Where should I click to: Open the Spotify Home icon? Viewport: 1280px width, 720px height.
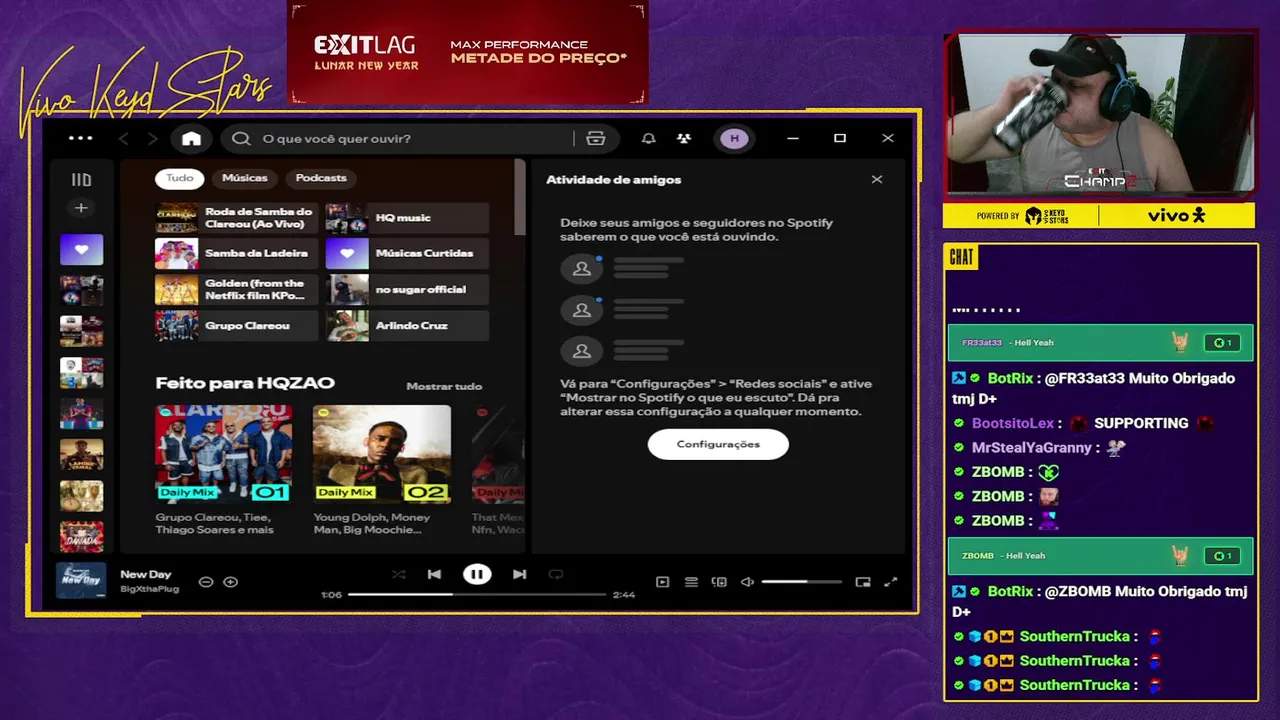click(191, 138)
